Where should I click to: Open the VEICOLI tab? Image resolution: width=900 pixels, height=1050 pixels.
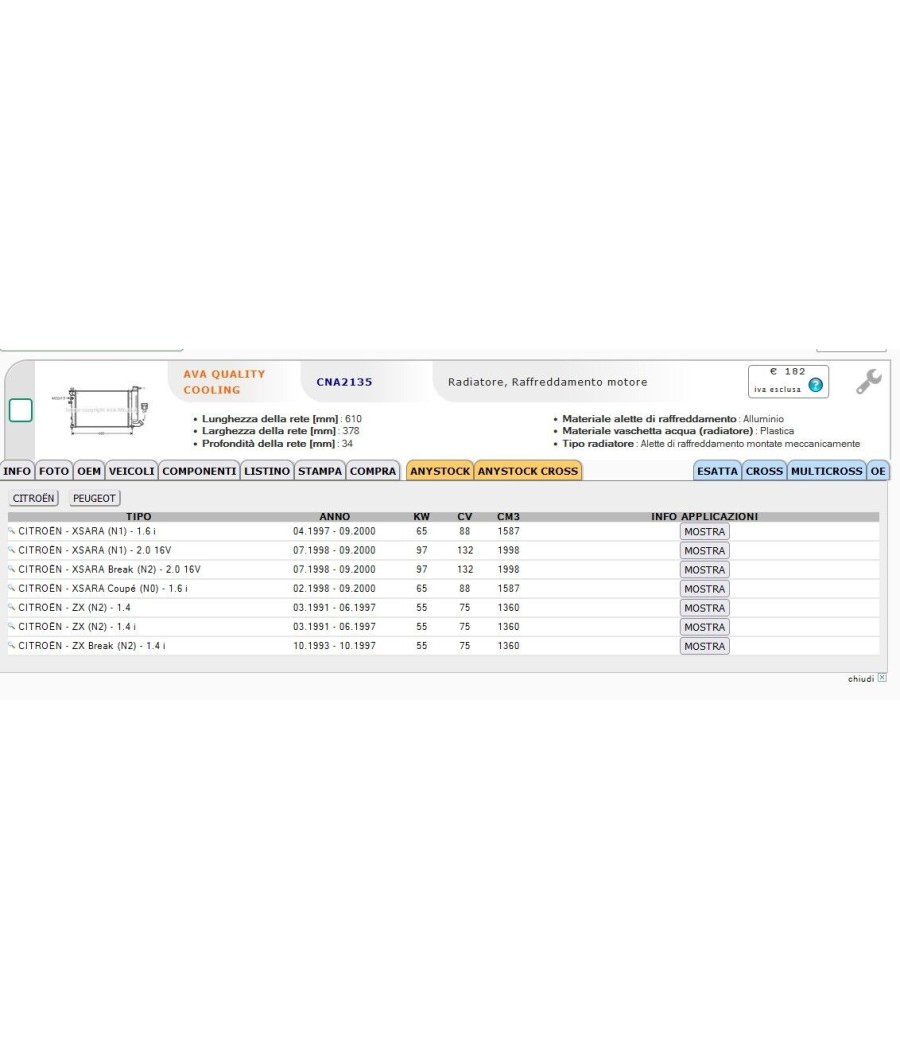tap(131, 471)
